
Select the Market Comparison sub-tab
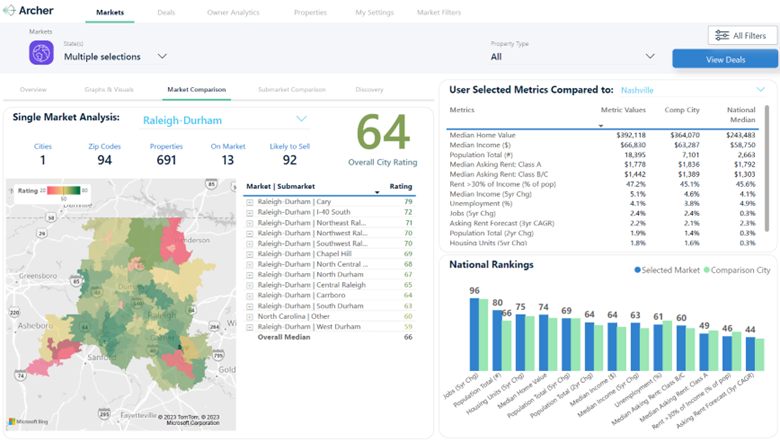[196, 89]
